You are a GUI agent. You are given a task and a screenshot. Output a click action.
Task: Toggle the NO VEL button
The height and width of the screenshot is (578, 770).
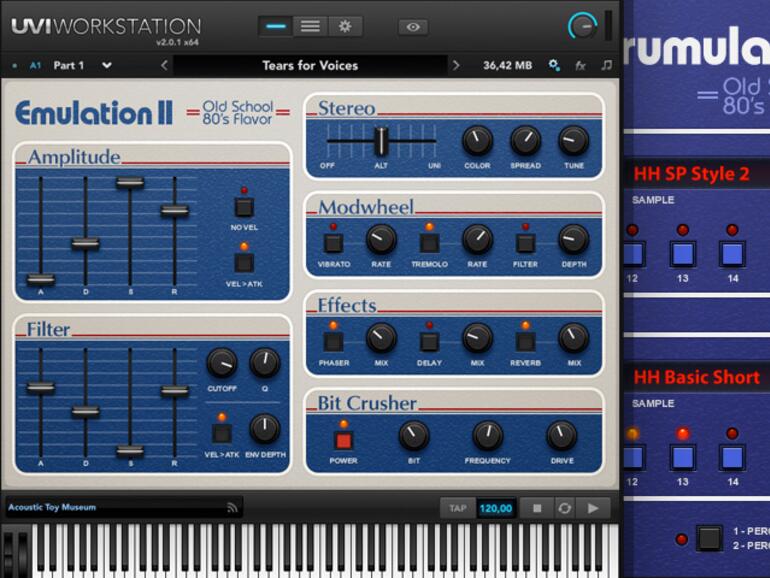[244, 207]
